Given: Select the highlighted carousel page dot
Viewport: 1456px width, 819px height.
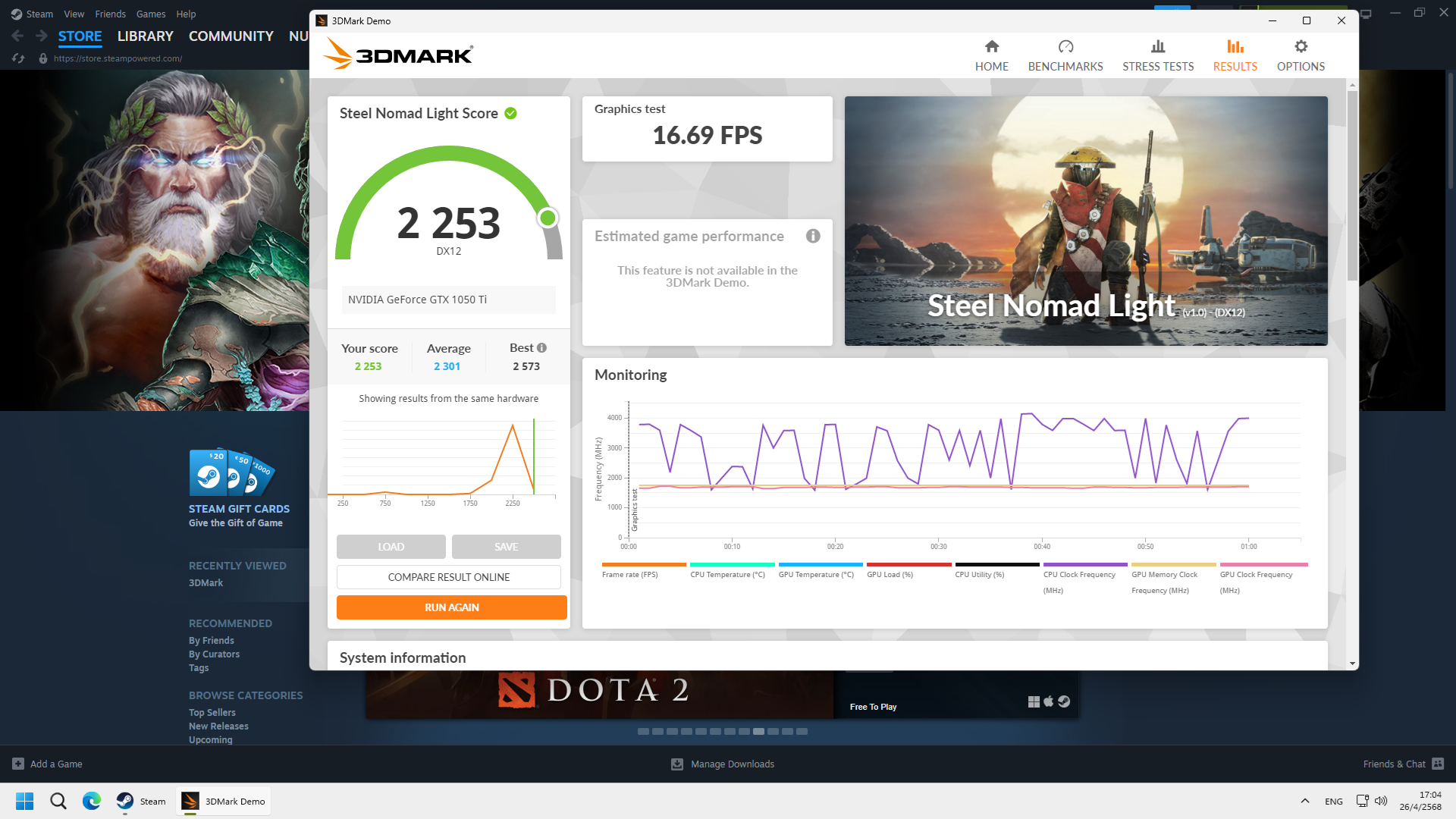Looking at the screenshot, I should (x=758, y=732).
